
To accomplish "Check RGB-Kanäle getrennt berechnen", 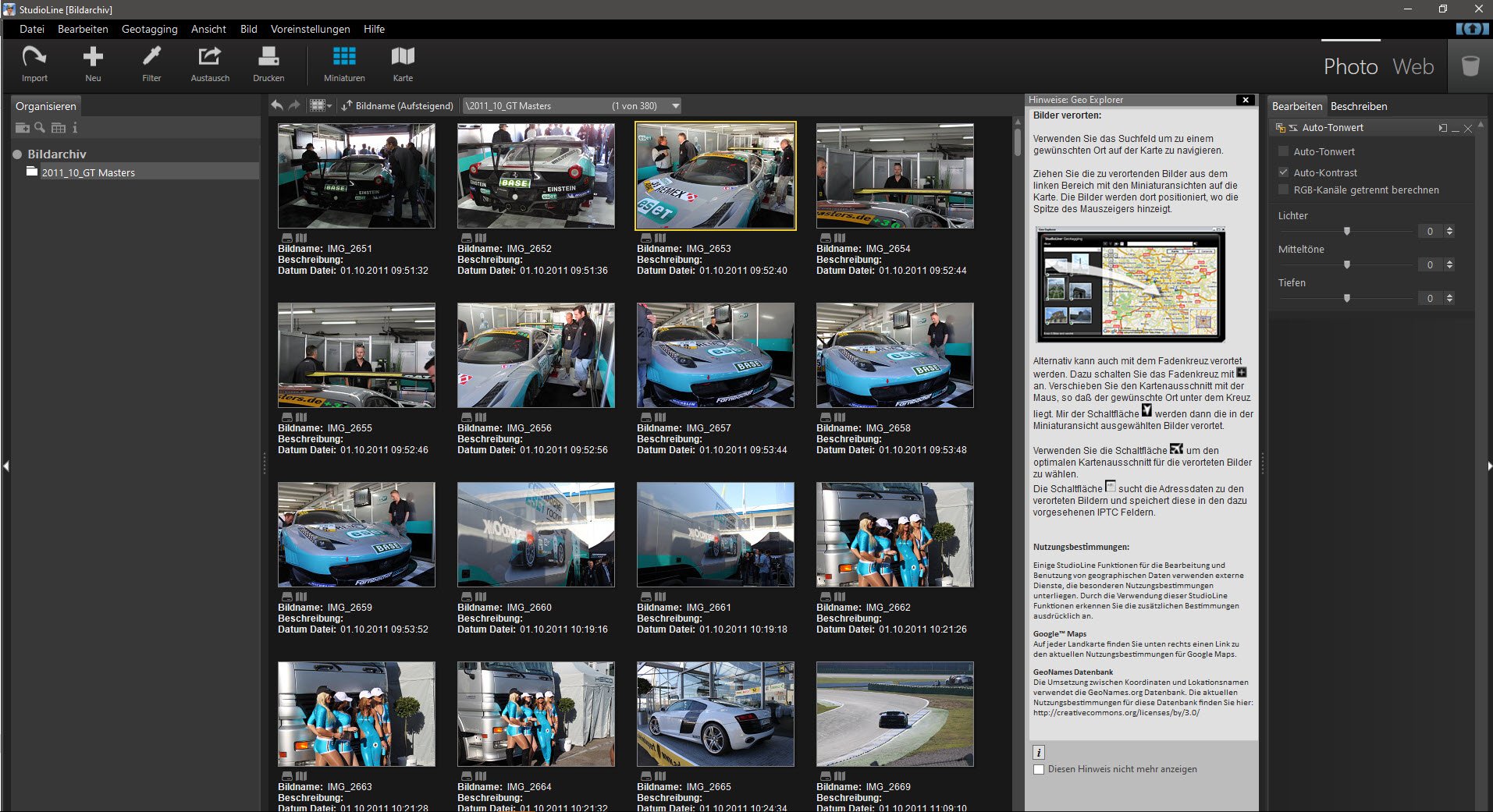I will 1283,190.
